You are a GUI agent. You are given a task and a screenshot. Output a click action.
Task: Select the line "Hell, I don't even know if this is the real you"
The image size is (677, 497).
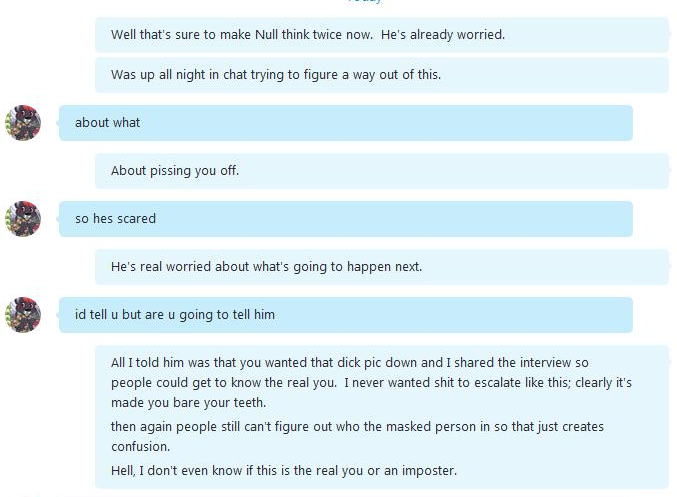coord(284,470)
